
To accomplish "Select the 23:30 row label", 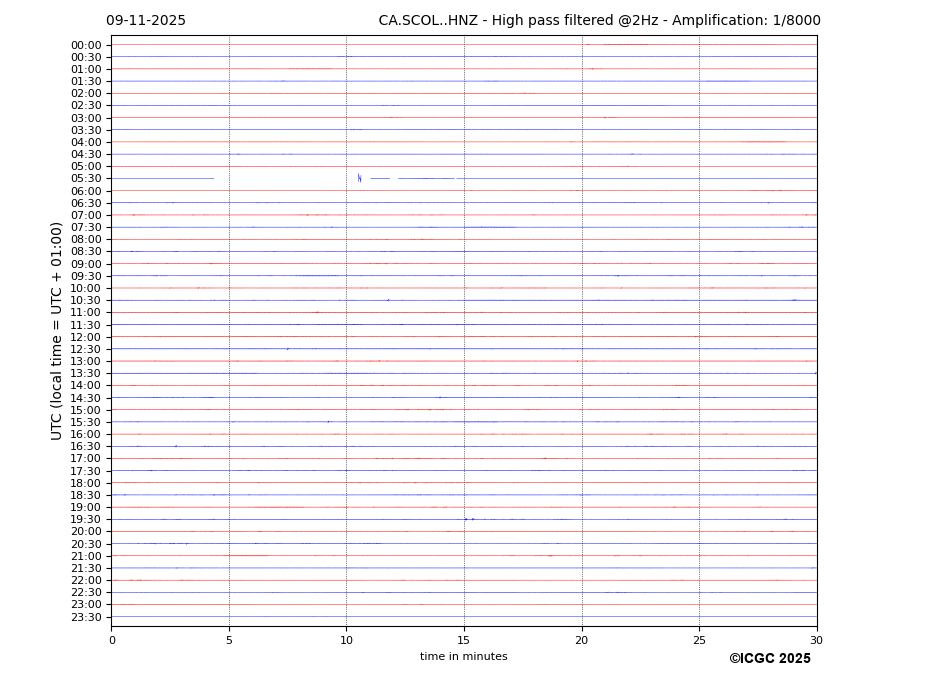I will coord(86,617).
